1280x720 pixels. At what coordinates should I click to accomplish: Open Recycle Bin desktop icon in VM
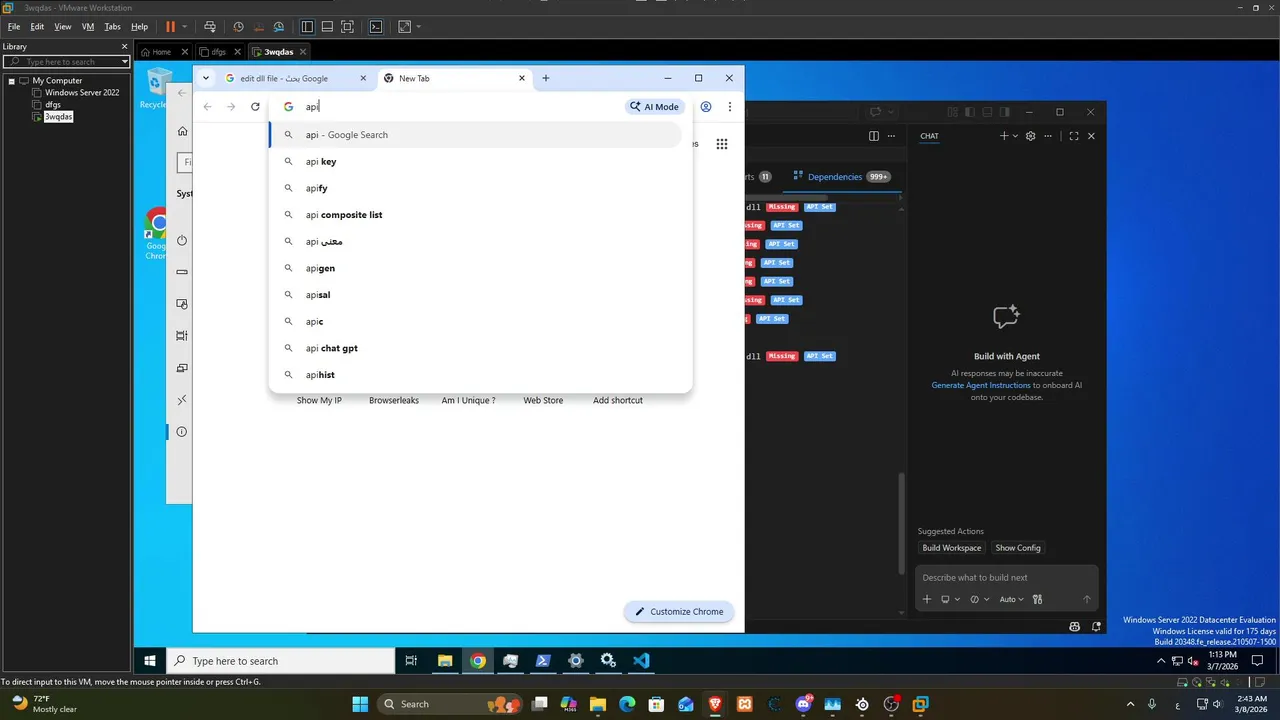pyautogui.click(x=158, y=87)
